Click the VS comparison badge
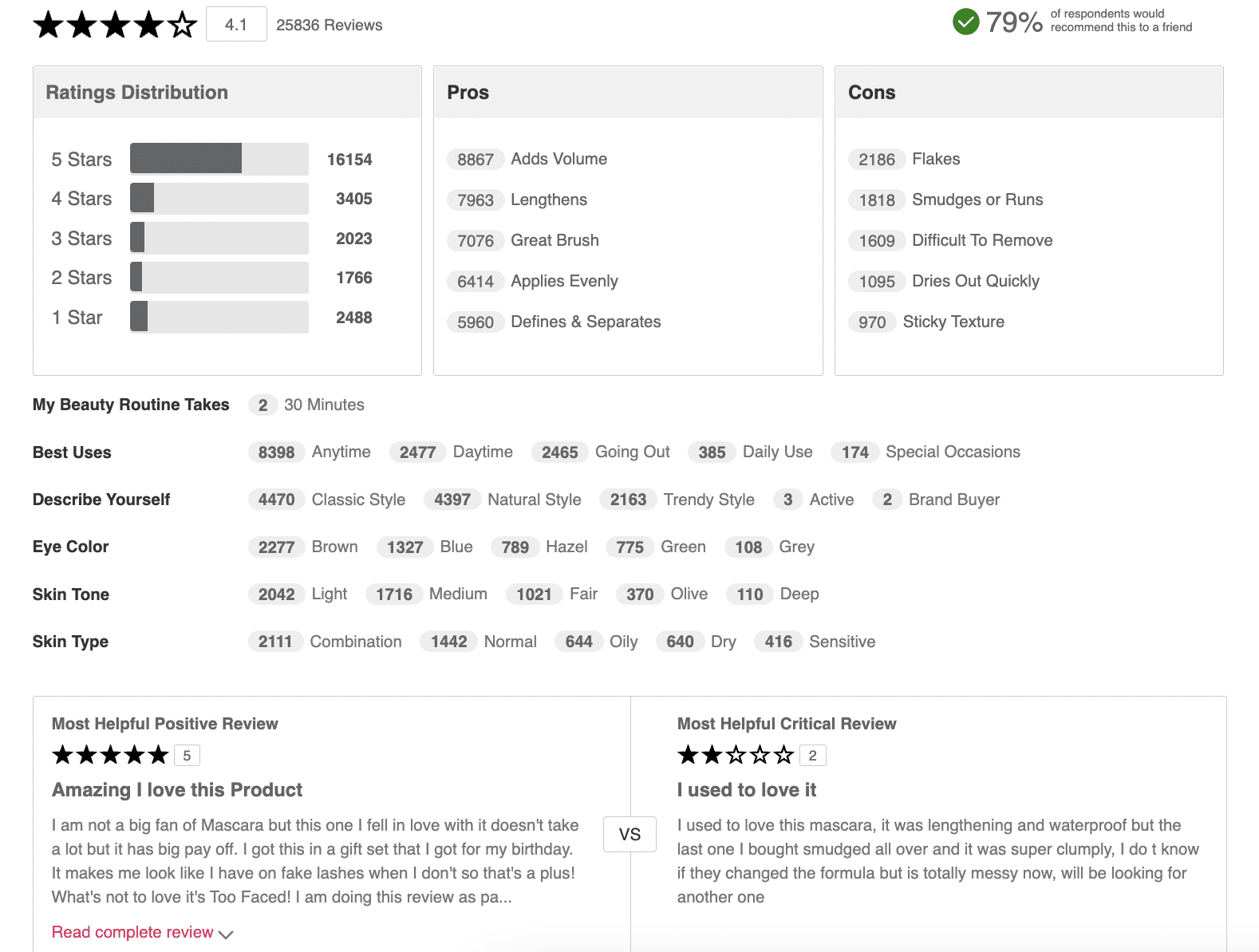The height and width of the screenshot is (952, 1259). 629,835
